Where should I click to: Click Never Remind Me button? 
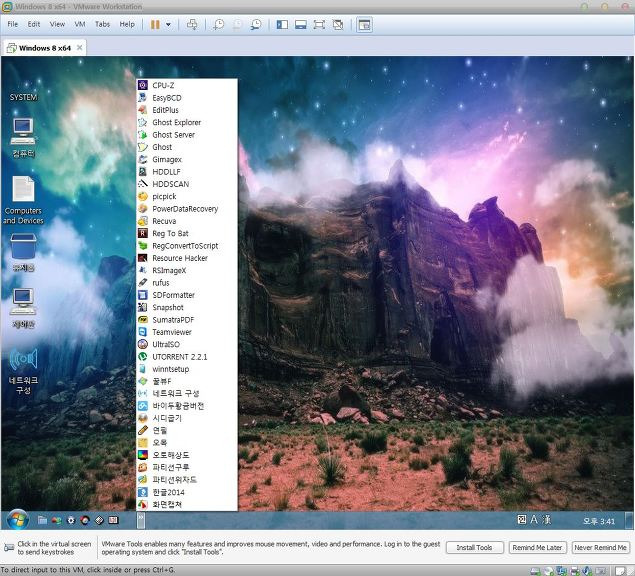tap(601, 548)
